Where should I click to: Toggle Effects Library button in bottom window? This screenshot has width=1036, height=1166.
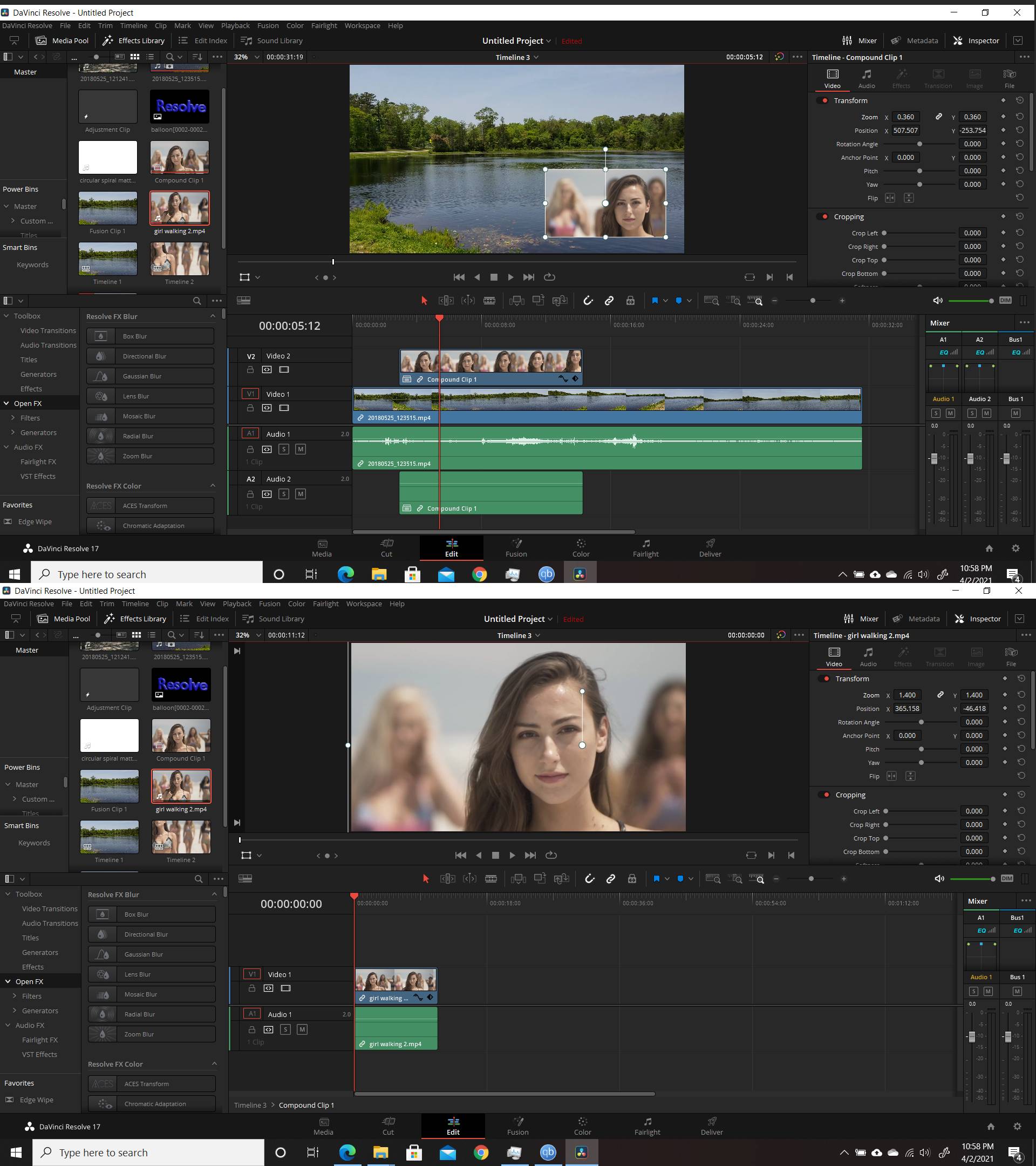[x=135, y=619]
